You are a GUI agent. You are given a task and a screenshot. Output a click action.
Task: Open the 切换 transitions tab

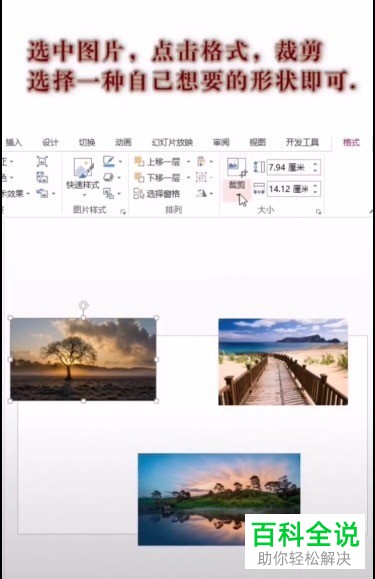pyautogui.click(x=87, y=142)
